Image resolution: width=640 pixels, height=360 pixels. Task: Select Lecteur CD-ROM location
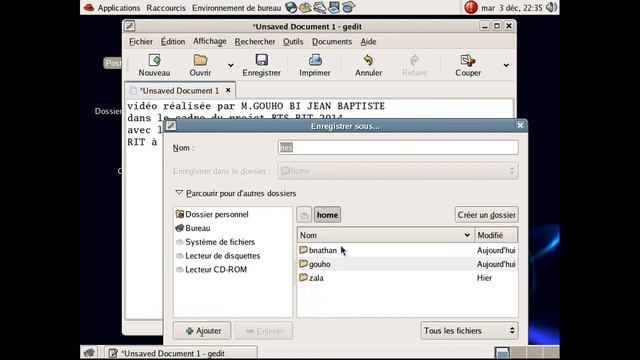pos(211,270)
